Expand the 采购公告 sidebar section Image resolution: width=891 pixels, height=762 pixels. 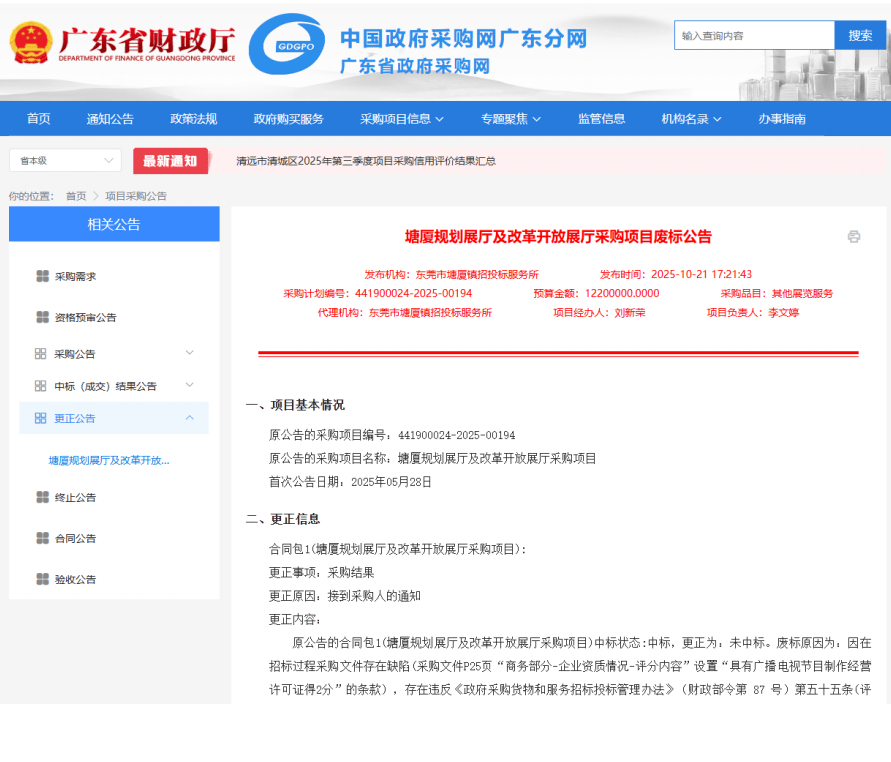[189, 353]
